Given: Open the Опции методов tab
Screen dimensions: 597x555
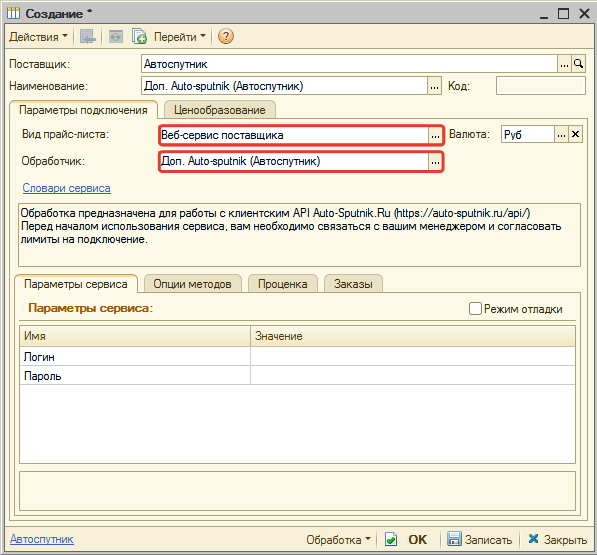Looking at the screenshot, I should pos(192,284).
